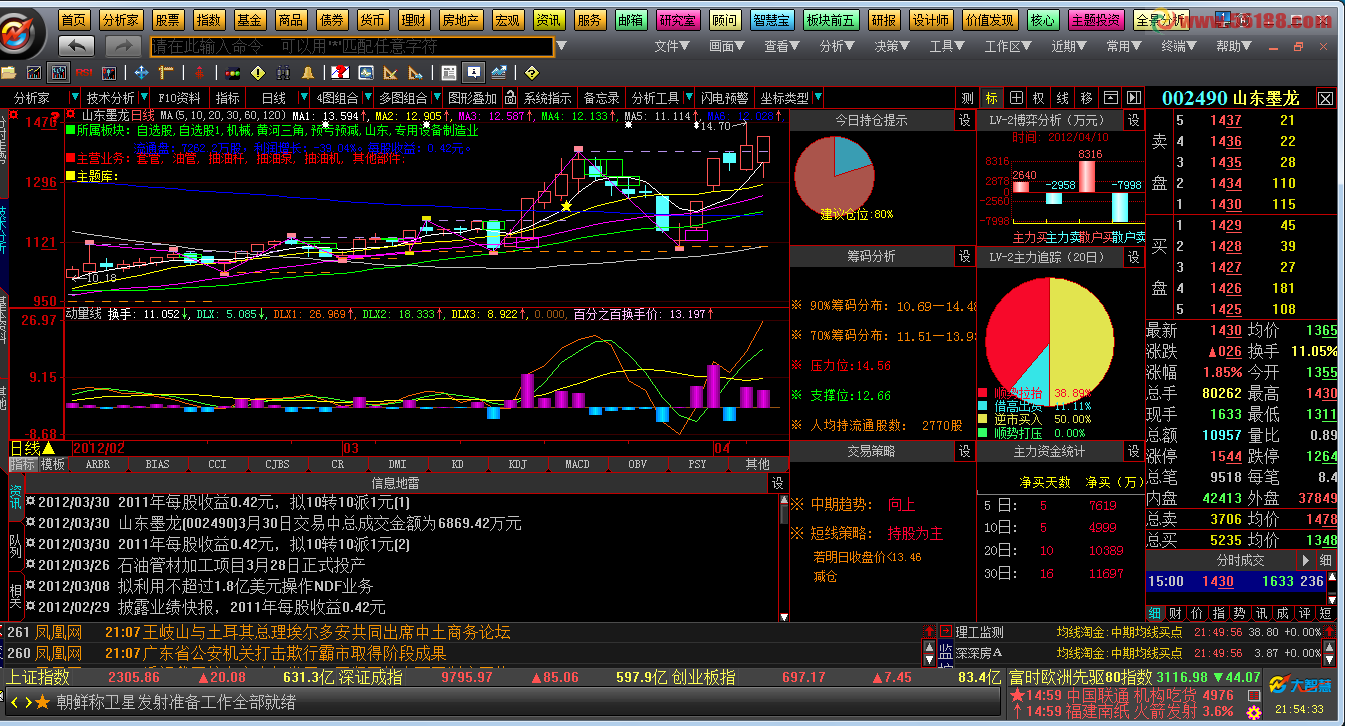Click the command input field
The image size is (1345, 726).
[x=351, y=46]
